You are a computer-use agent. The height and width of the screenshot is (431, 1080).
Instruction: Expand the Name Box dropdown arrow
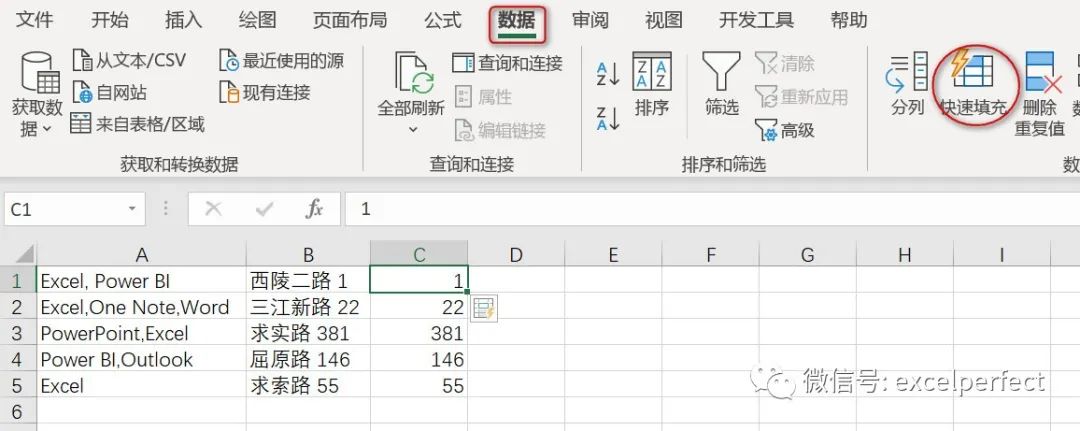coord(132,209)
